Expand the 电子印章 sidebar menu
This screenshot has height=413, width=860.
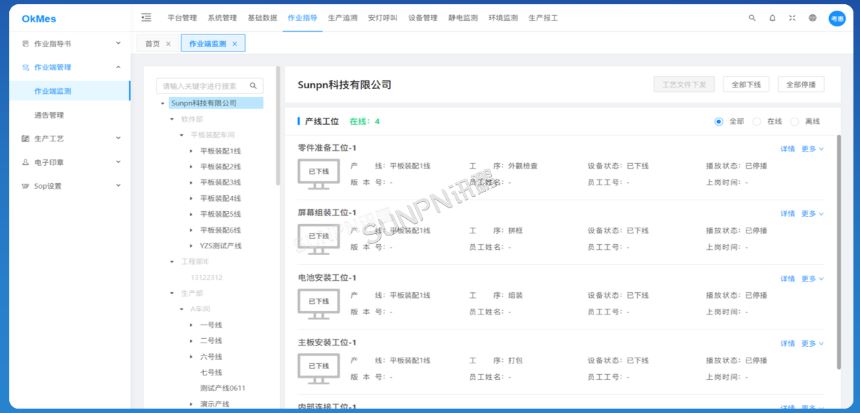pyautogui.click(x=118, y=162)
